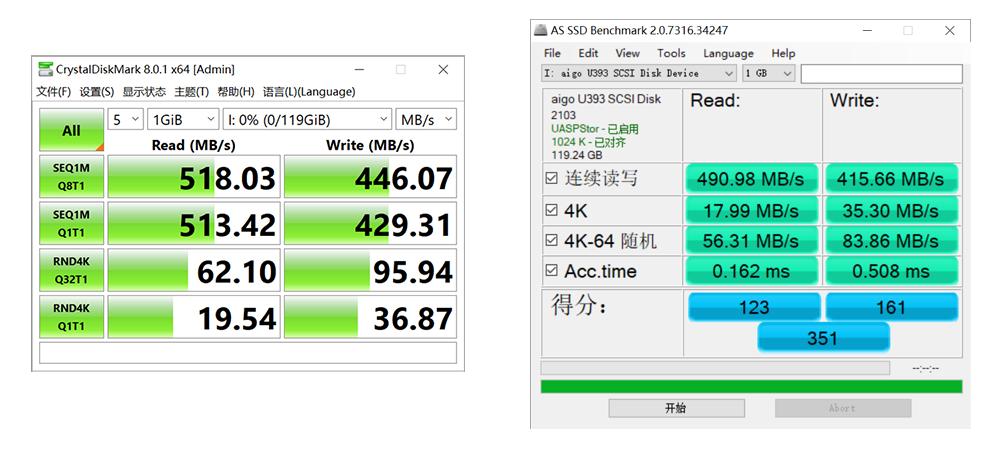Click the 17.99 MB/s 4K read value
The width and height of the screenshot is (1000, 466).
pos(751,210)
